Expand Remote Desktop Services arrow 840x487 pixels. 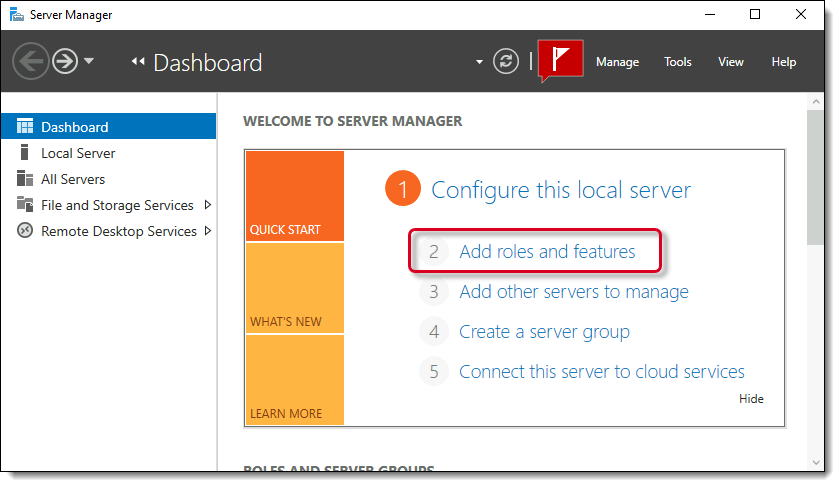click(207, 231)
